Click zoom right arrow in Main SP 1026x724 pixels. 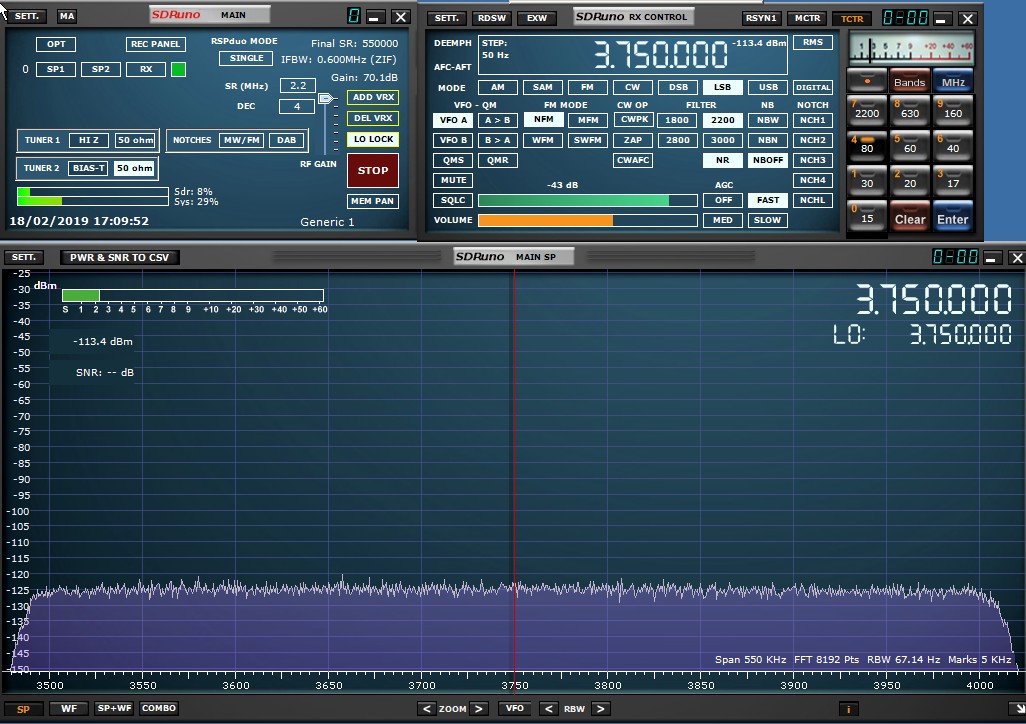(478, 709)
